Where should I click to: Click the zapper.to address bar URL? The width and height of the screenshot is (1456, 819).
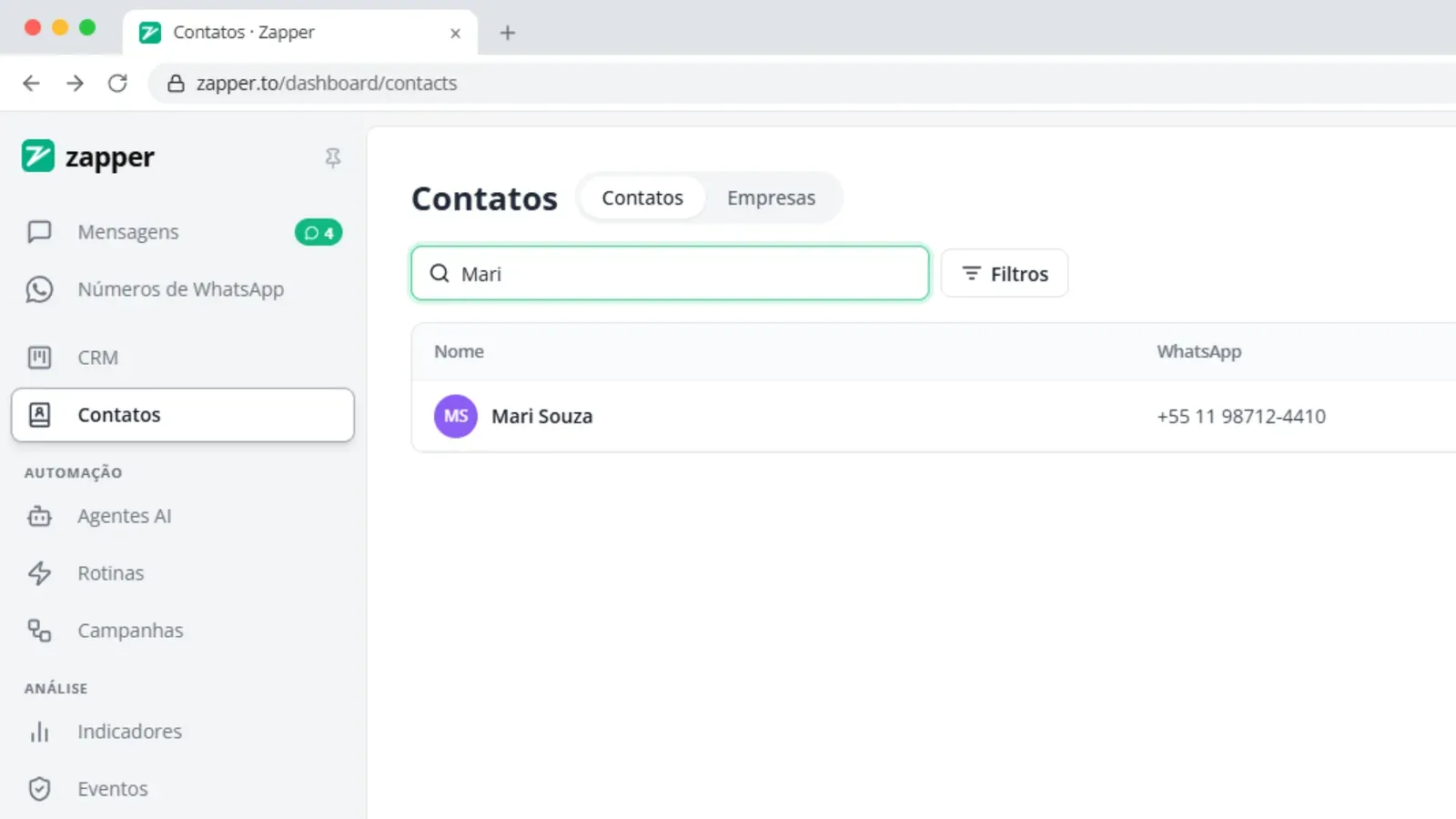[327, 84]
